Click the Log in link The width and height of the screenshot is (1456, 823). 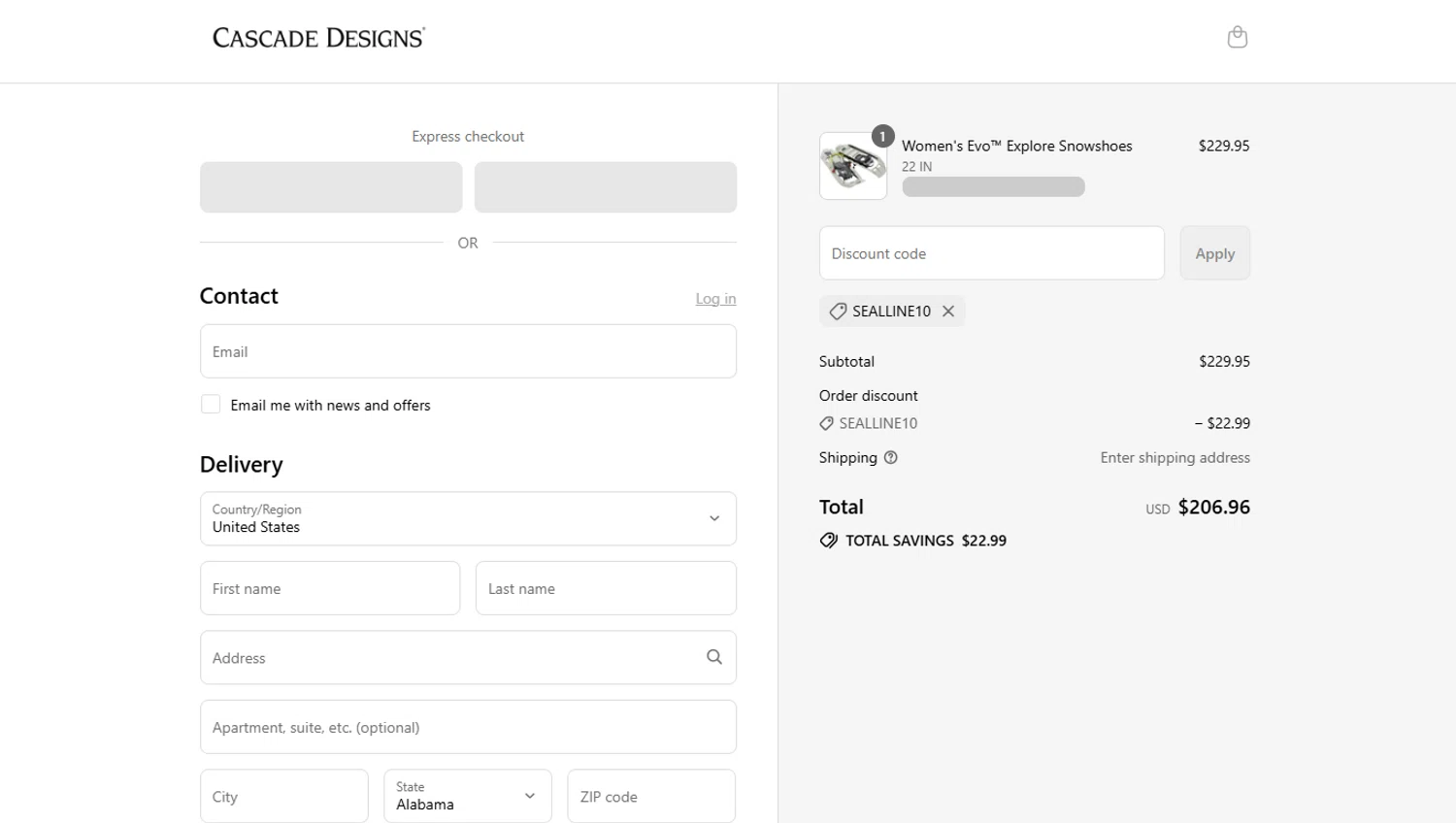[x=715, y=299]
